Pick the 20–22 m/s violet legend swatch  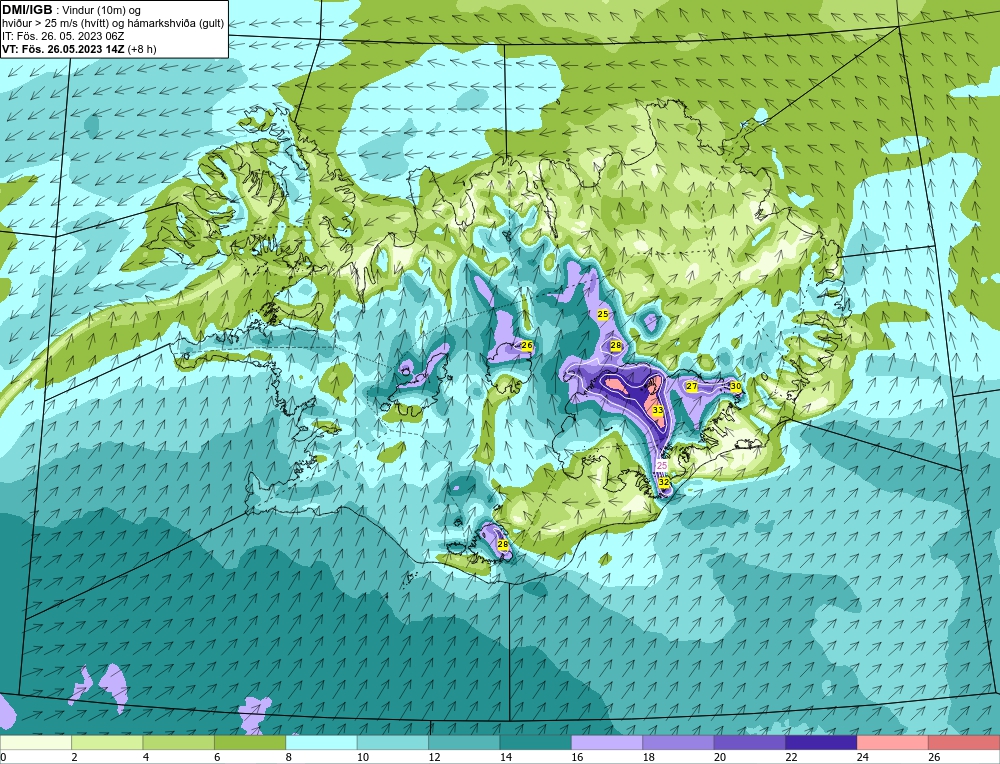750,742
